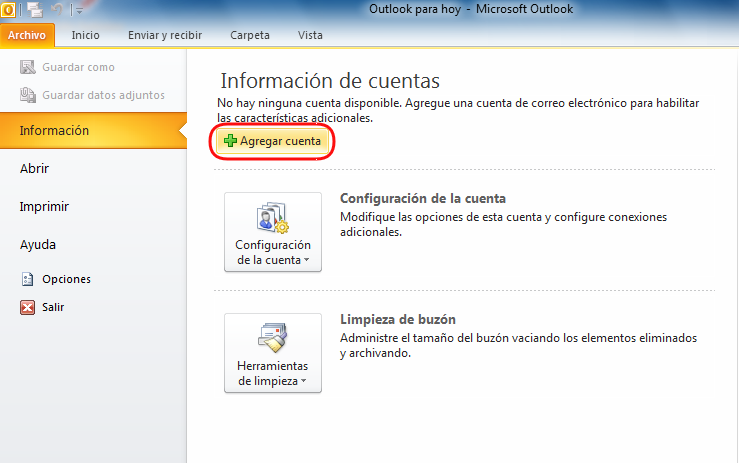Expand the Herramientas de limpieza dropdown arrow
This screenshot has width=739, height=463.
[303, 381]
